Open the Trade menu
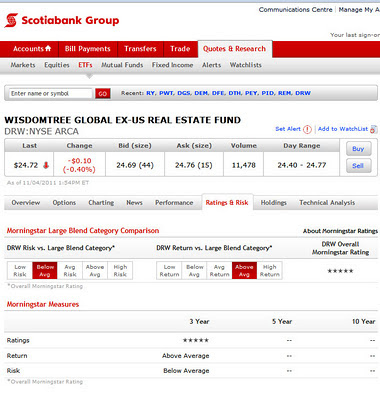The image size is (380, 400). [x=180, y=49]
